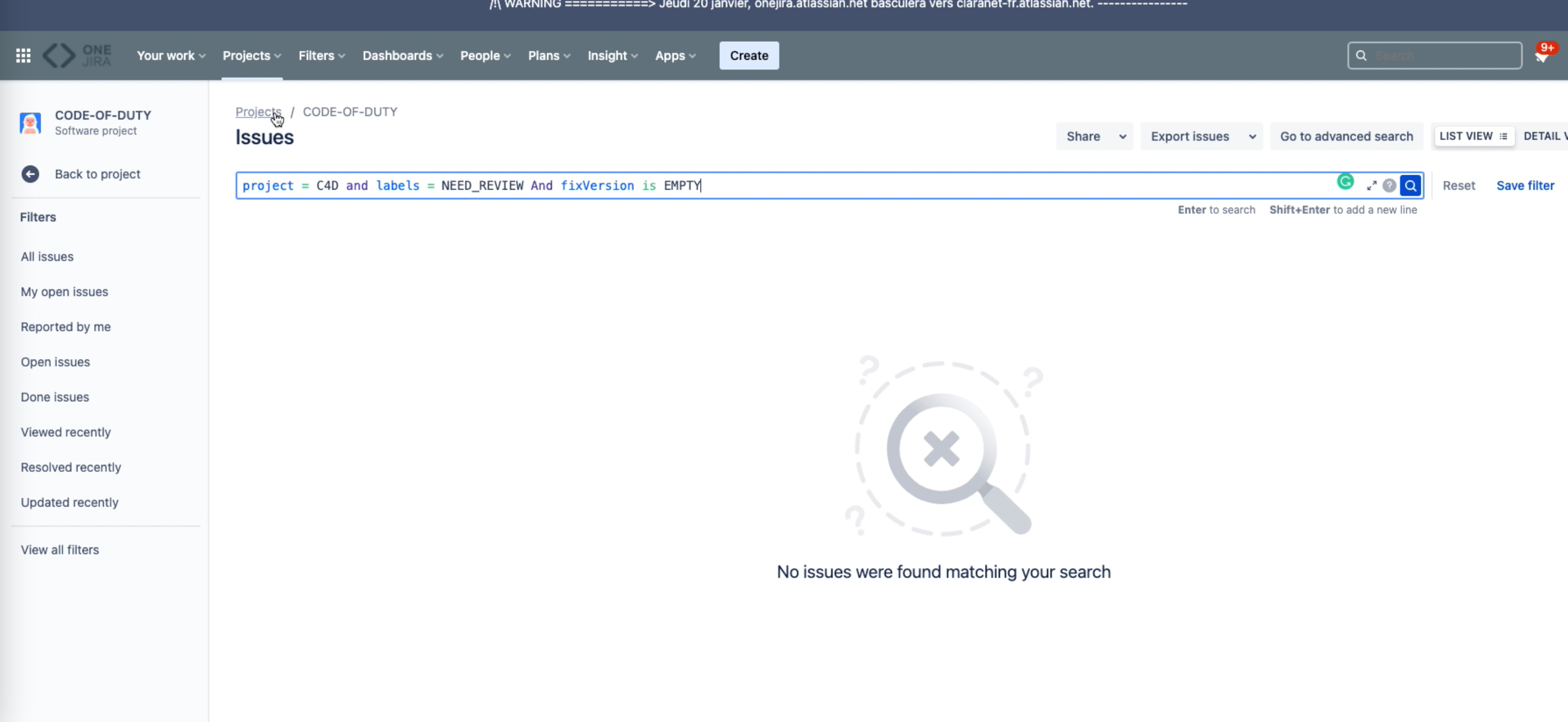Open the Dashboards menu
The width and height of the screenshot is (1568, 722).
402,55
